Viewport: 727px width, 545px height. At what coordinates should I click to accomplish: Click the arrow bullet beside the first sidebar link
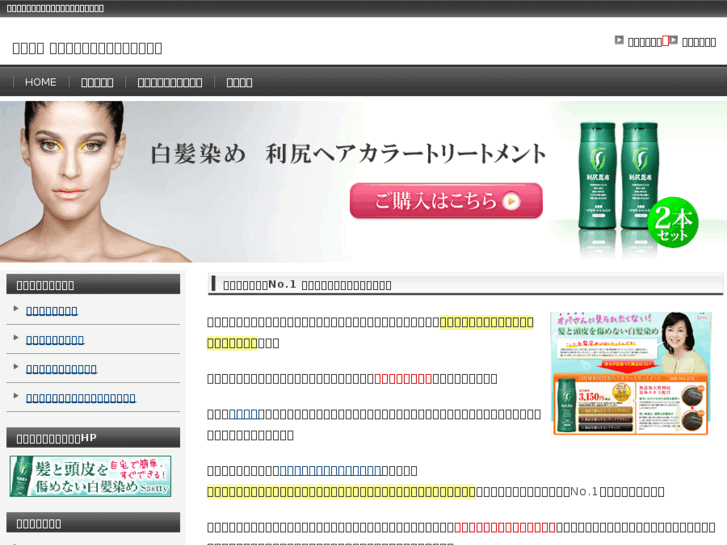(x=16, y=308)
